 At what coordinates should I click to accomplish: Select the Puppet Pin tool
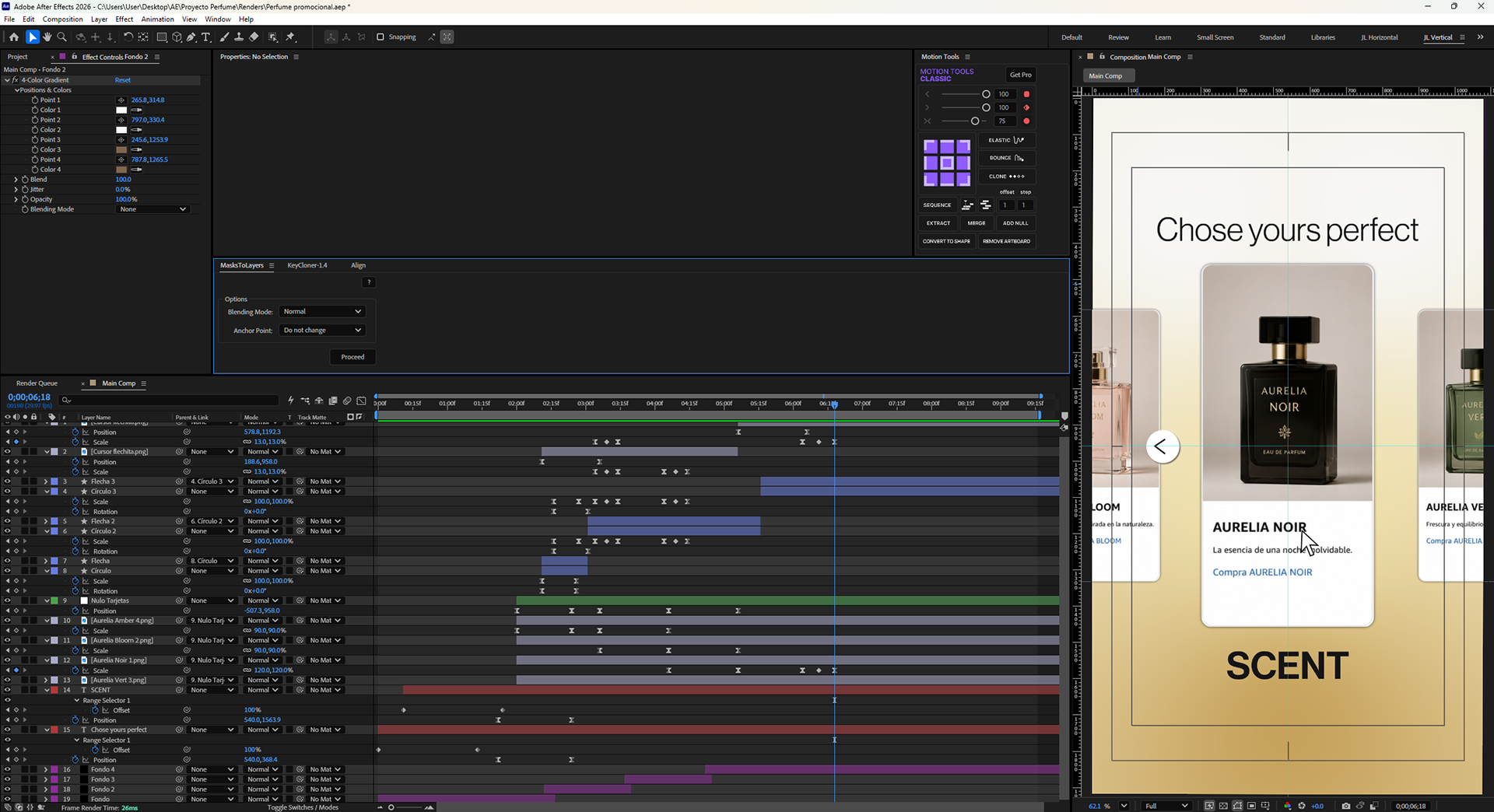pos(291,37)
